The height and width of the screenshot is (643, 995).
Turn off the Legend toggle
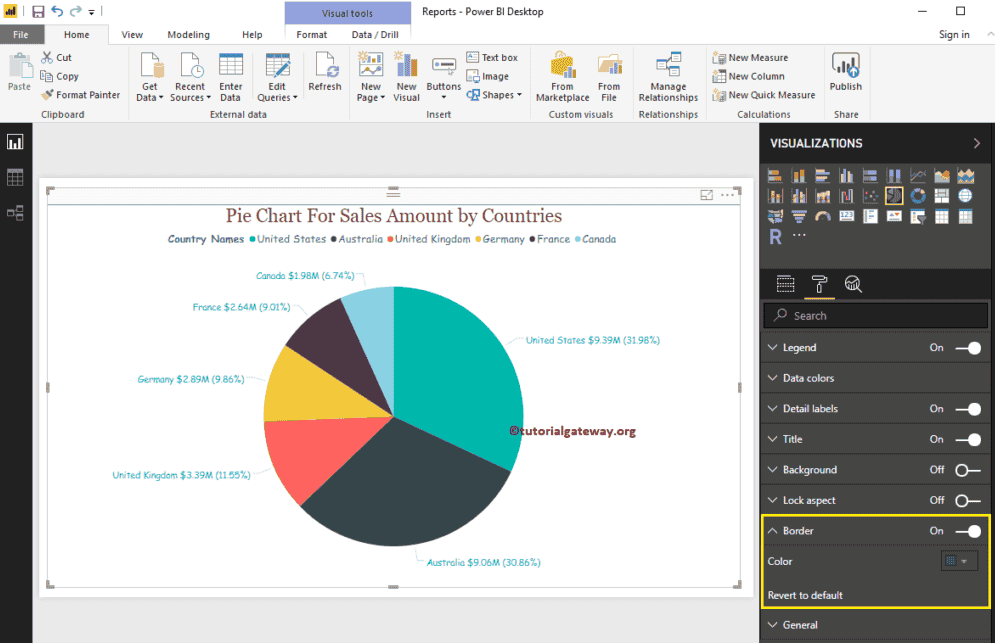(968, 348)
